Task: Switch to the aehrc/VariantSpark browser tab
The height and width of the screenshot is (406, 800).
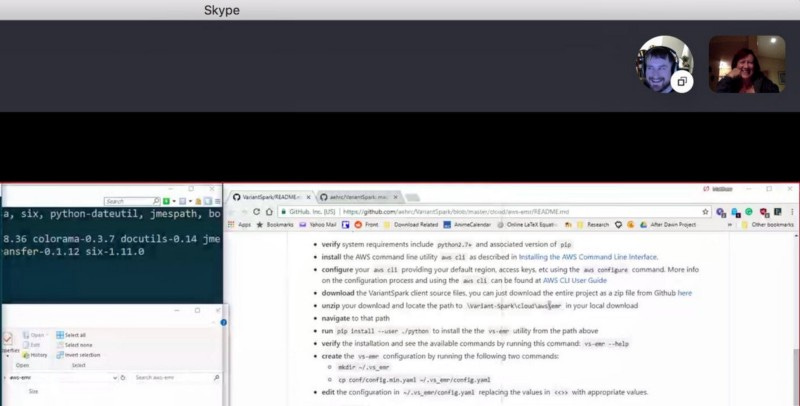Action: pyautogui.click(x=358, y=197)
